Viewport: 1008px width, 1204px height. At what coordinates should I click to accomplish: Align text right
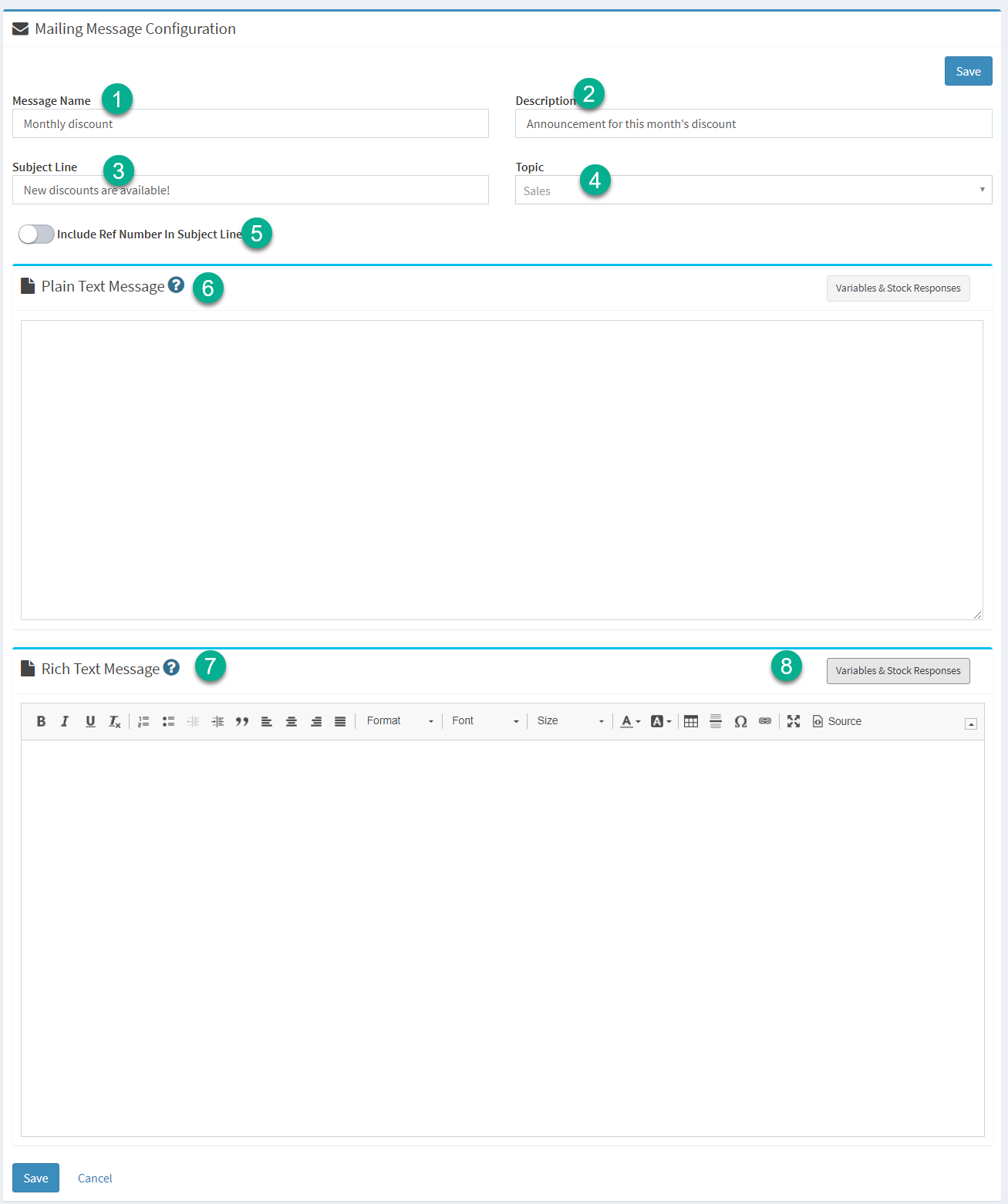pos(316,721)
